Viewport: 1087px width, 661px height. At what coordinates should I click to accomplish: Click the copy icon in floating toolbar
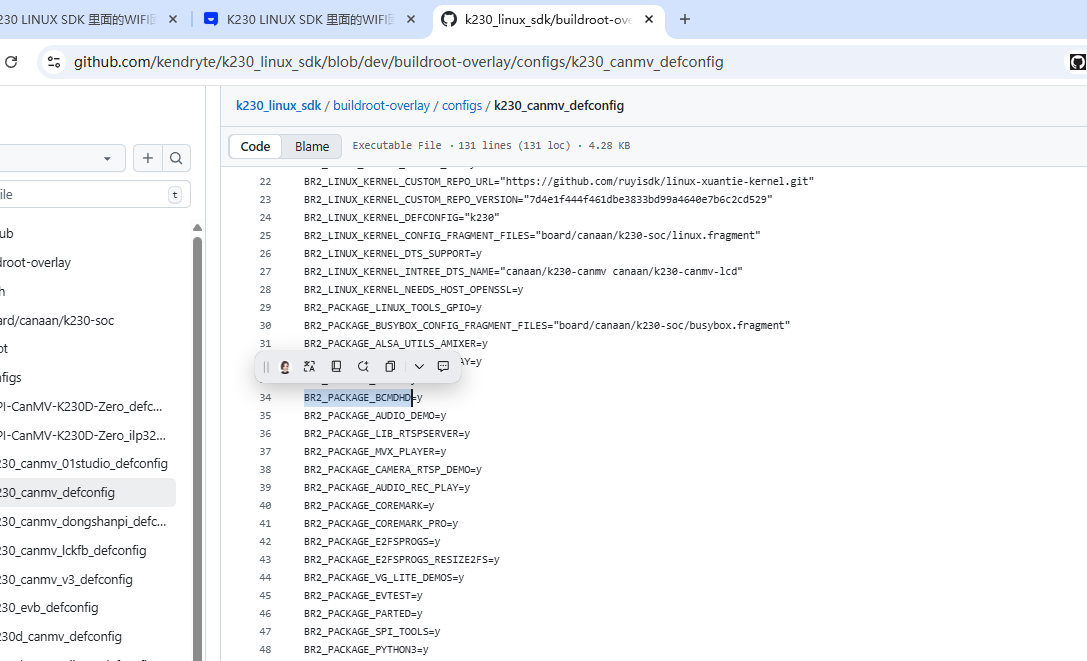[x=390, y=367]
